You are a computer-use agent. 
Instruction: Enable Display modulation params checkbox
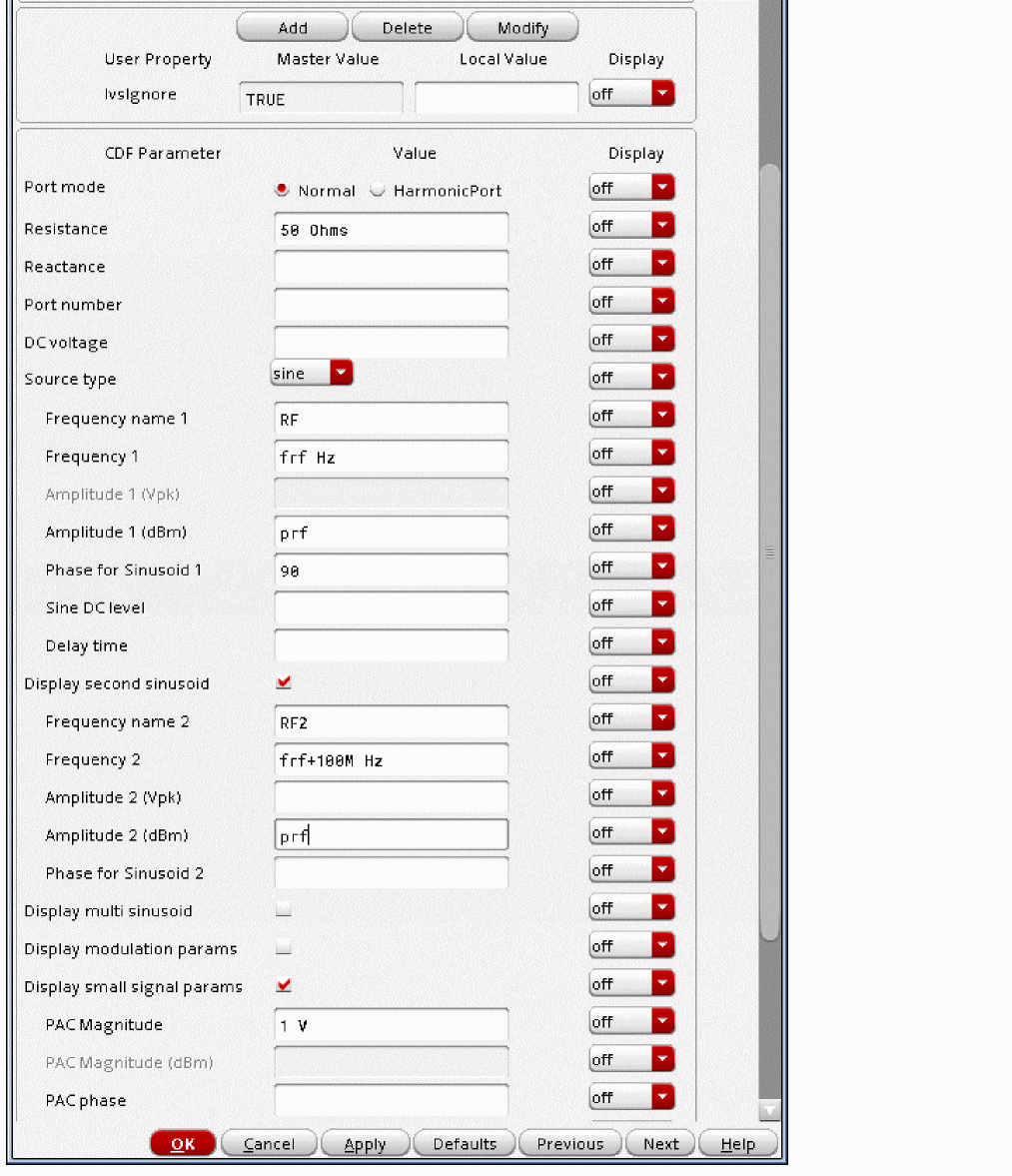point(284,948)
